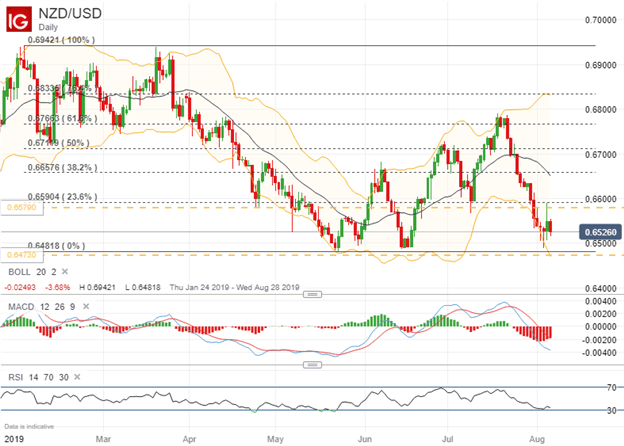The image size is (624, 446).
Task: Select the 0.65790 orange price label
Action: pos(22,207)
